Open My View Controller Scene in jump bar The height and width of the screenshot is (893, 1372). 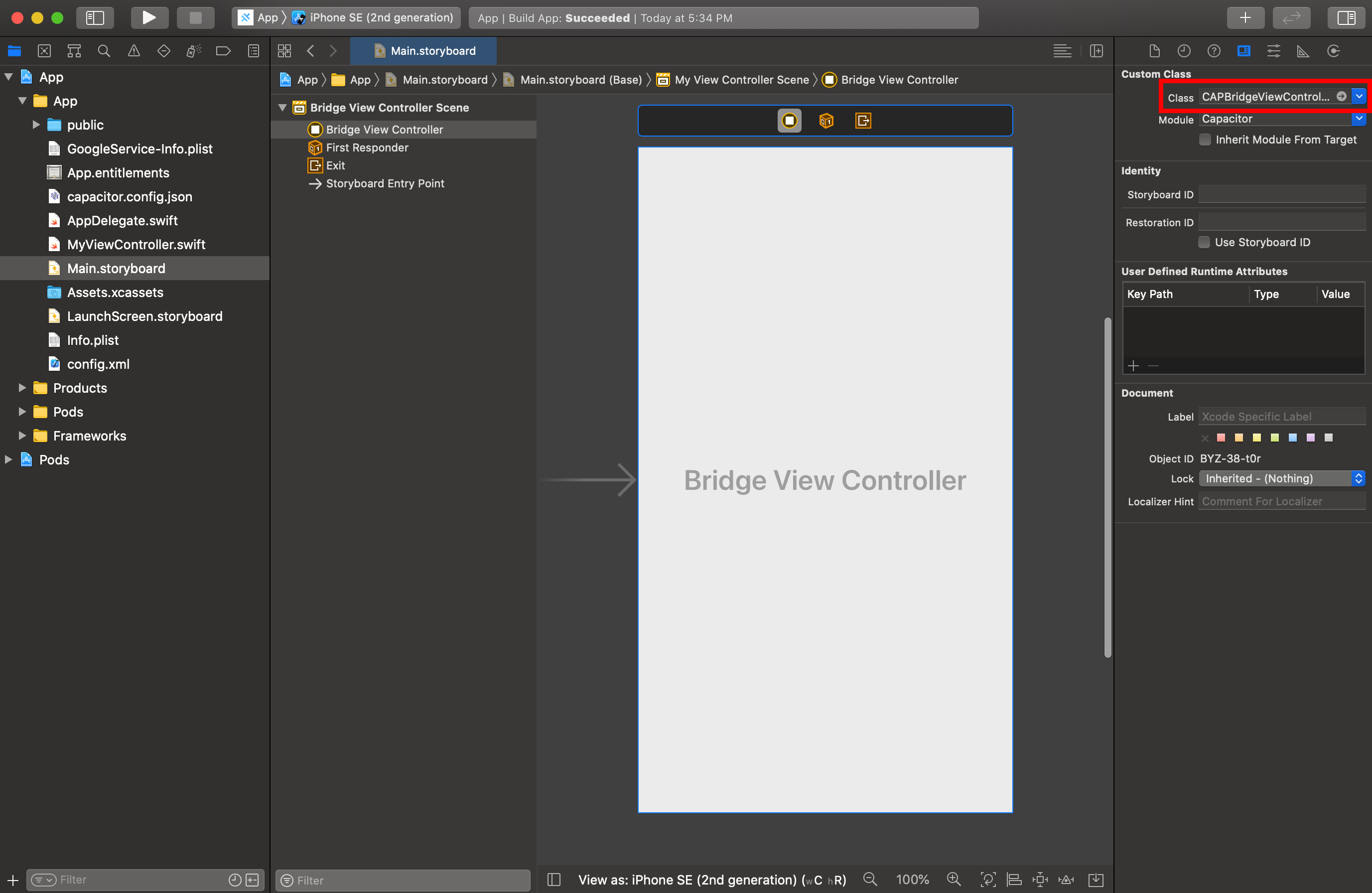(741, 80)
